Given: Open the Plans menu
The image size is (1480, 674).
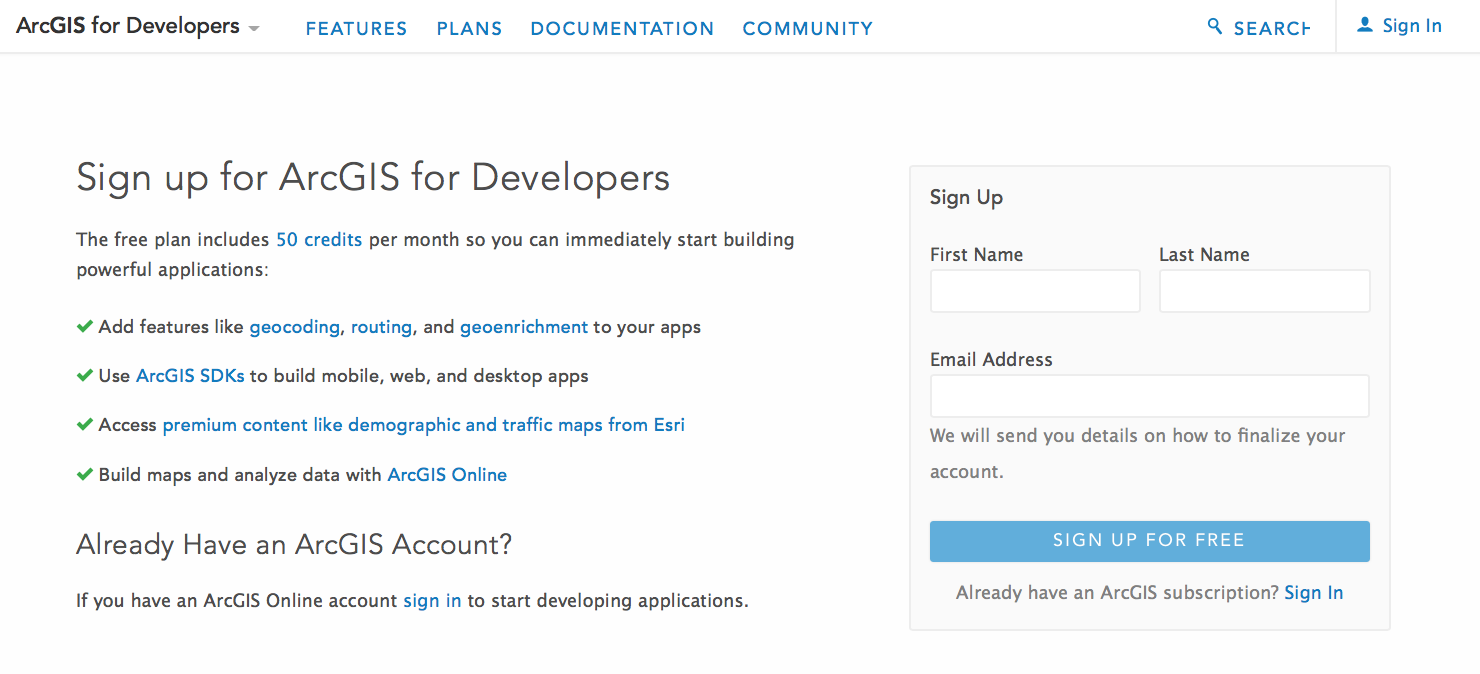Looking at the screenshot, I should tap(469, 29).
